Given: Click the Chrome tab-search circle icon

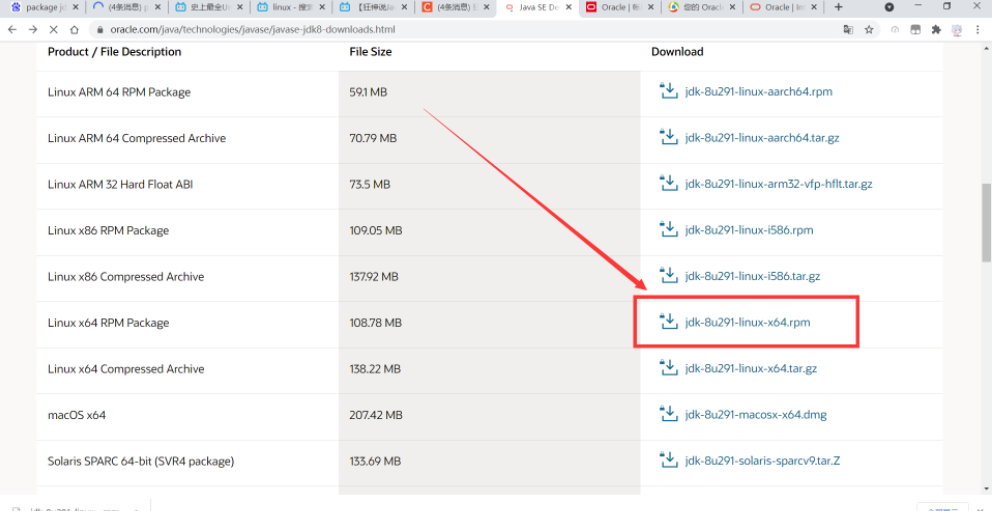Looking at the screenshot, I should [889, 8].
